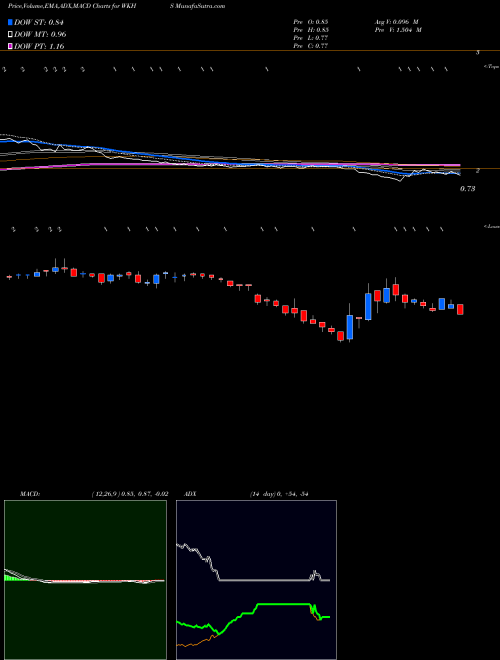Click the 'ADX' panel heading
Screen dimensions: 500x660
[x=190, y=494]
